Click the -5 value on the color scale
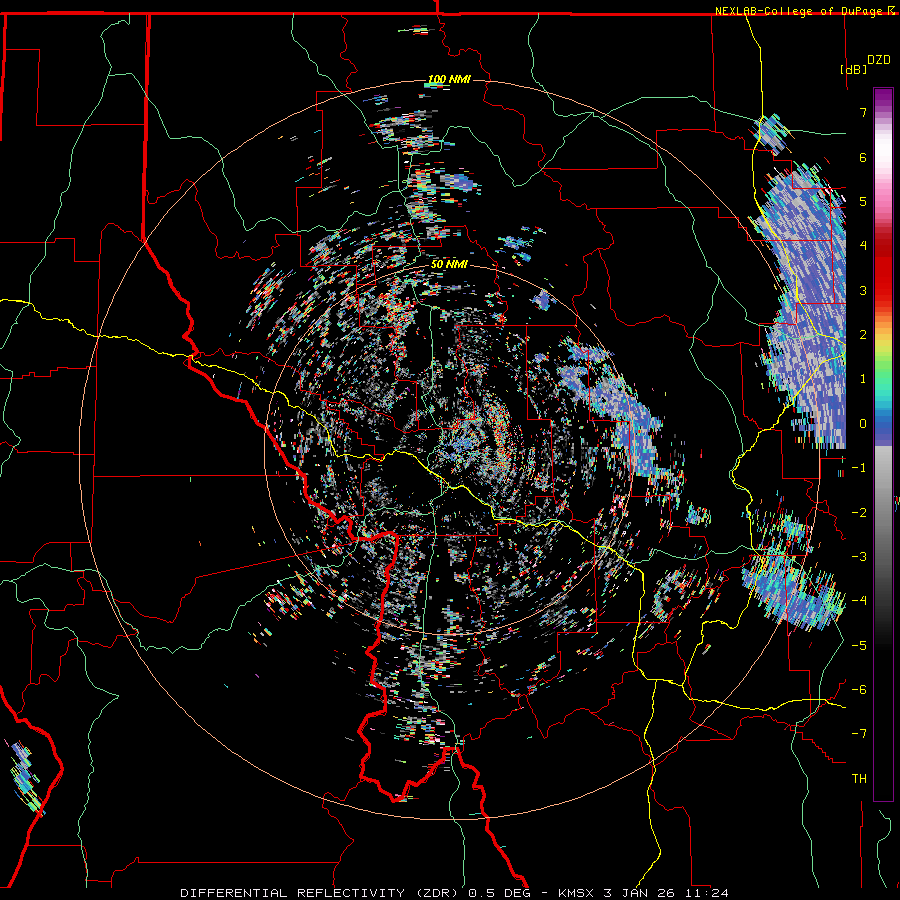The image size is (900, 900). [x=859, y=645]
